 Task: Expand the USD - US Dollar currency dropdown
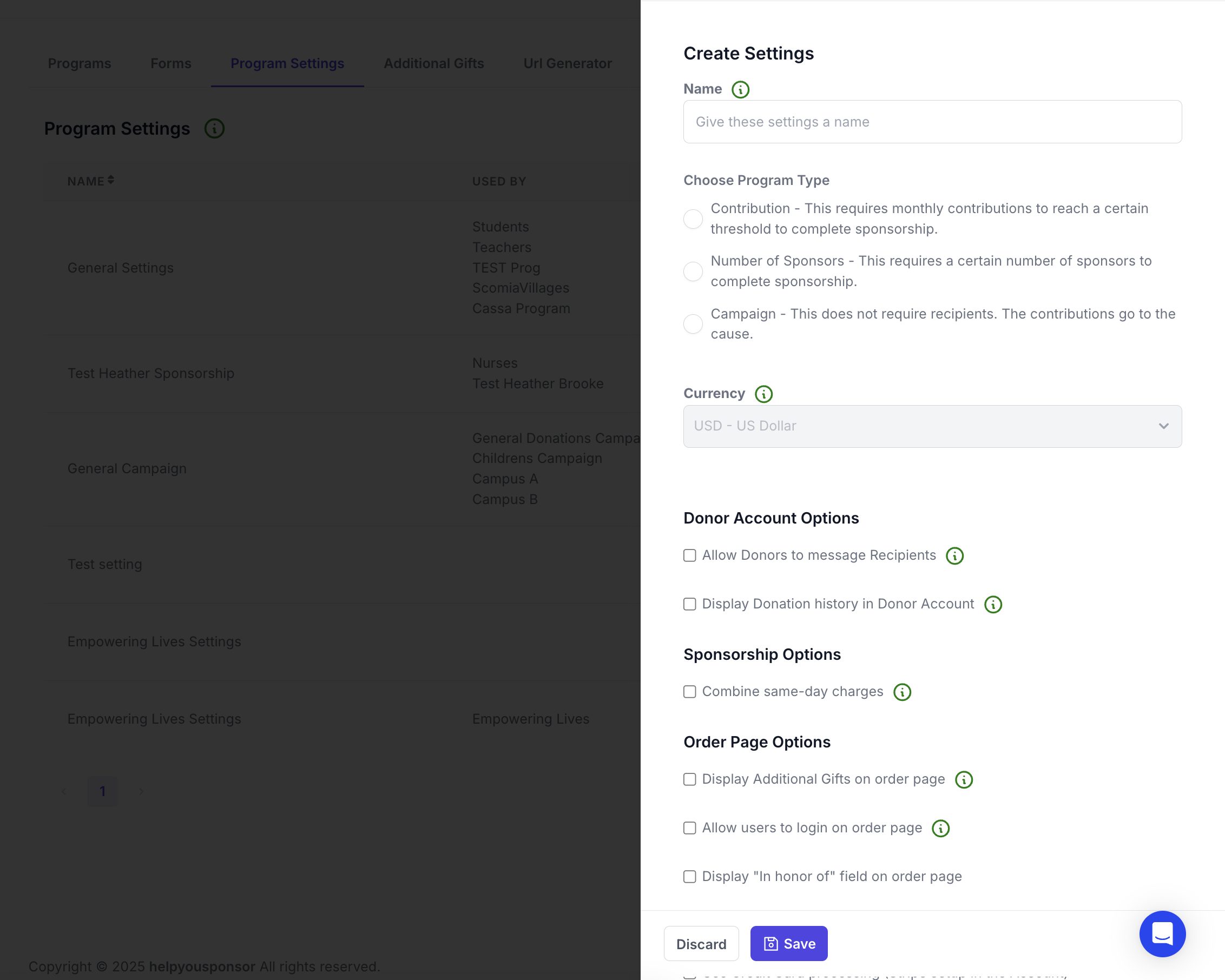932,426
